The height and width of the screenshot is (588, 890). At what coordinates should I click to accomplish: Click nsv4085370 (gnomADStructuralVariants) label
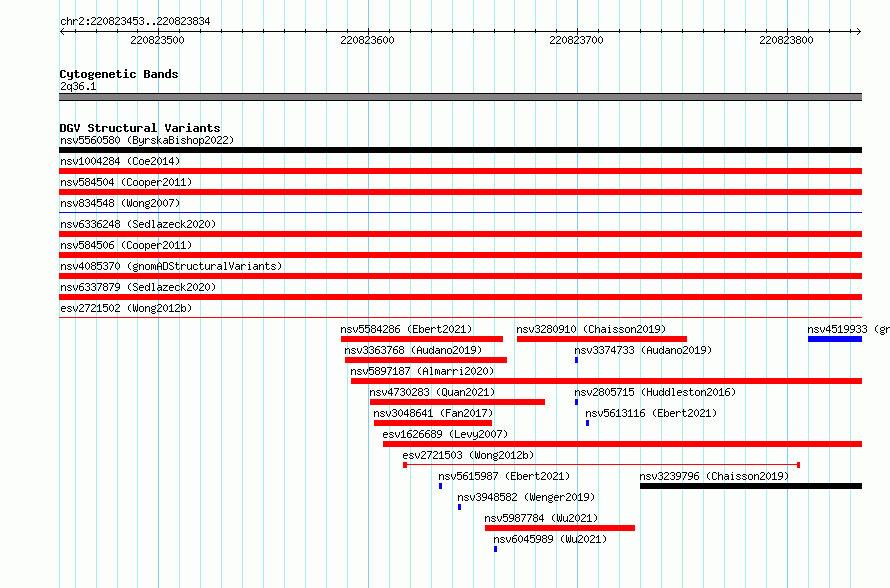pos(171,266)
